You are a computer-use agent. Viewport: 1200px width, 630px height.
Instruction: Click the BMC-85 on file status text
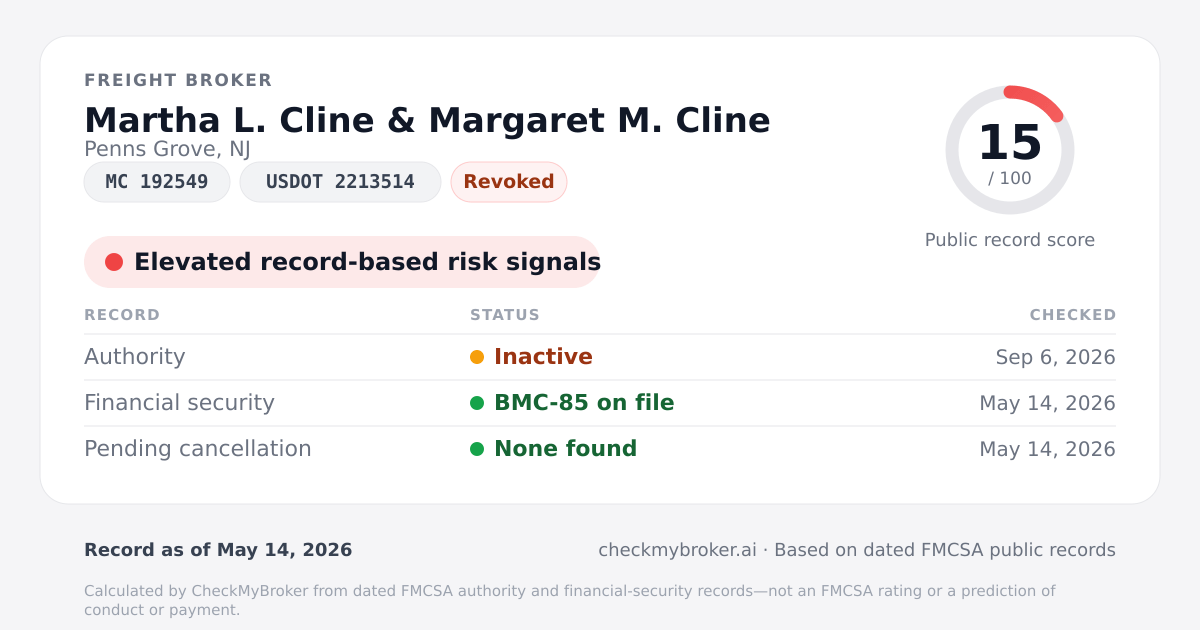(584, 403)
